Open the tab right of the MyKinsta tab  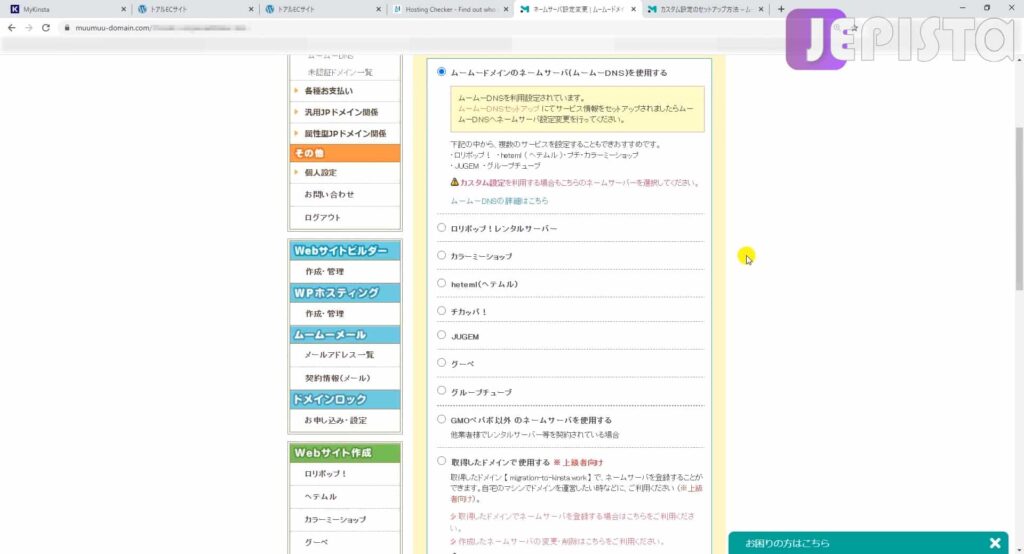pos(193,9)
